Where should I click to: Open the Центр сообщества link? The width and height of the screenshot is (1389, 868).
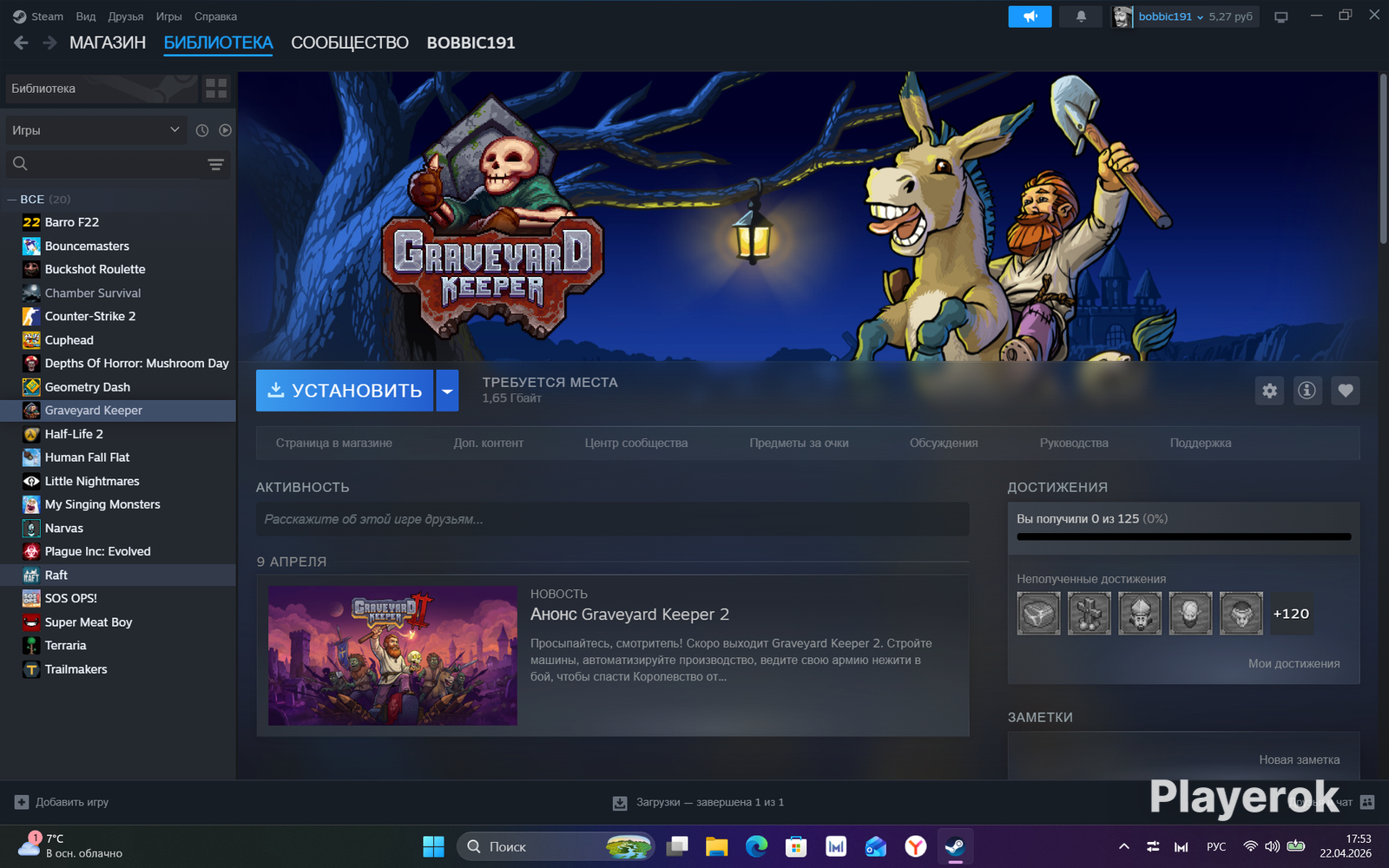coord(636,443)
